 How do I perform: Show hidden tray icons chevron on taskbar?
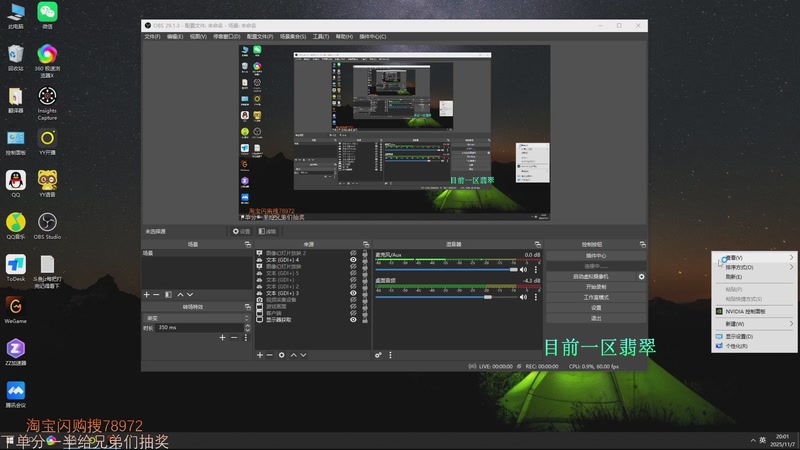pyautogui.click(x=753, y=440)
